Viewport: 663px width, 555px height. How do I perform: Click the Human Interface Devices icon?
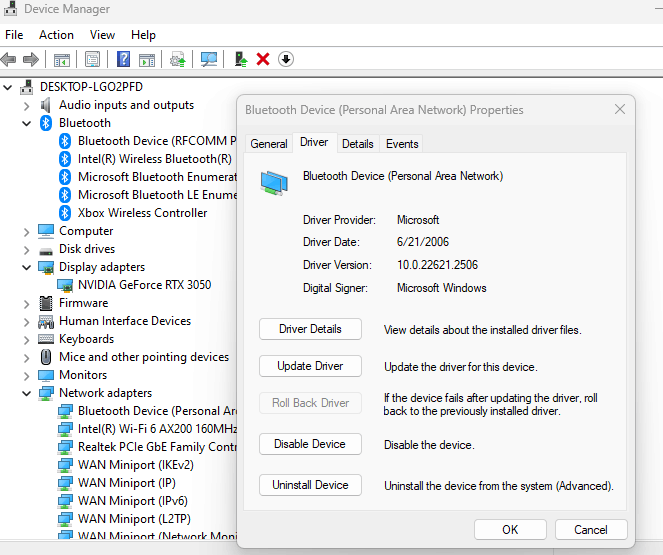click(46, 321)
